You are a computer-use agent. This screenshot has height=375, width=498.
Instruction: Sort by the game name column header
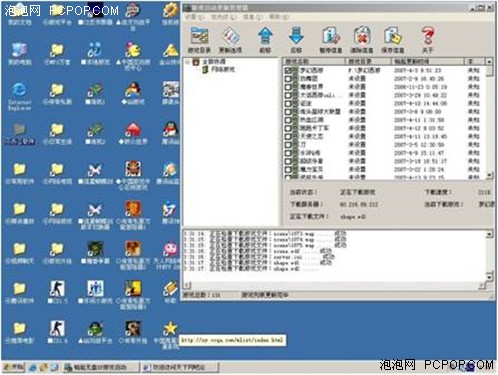point(314,61)
